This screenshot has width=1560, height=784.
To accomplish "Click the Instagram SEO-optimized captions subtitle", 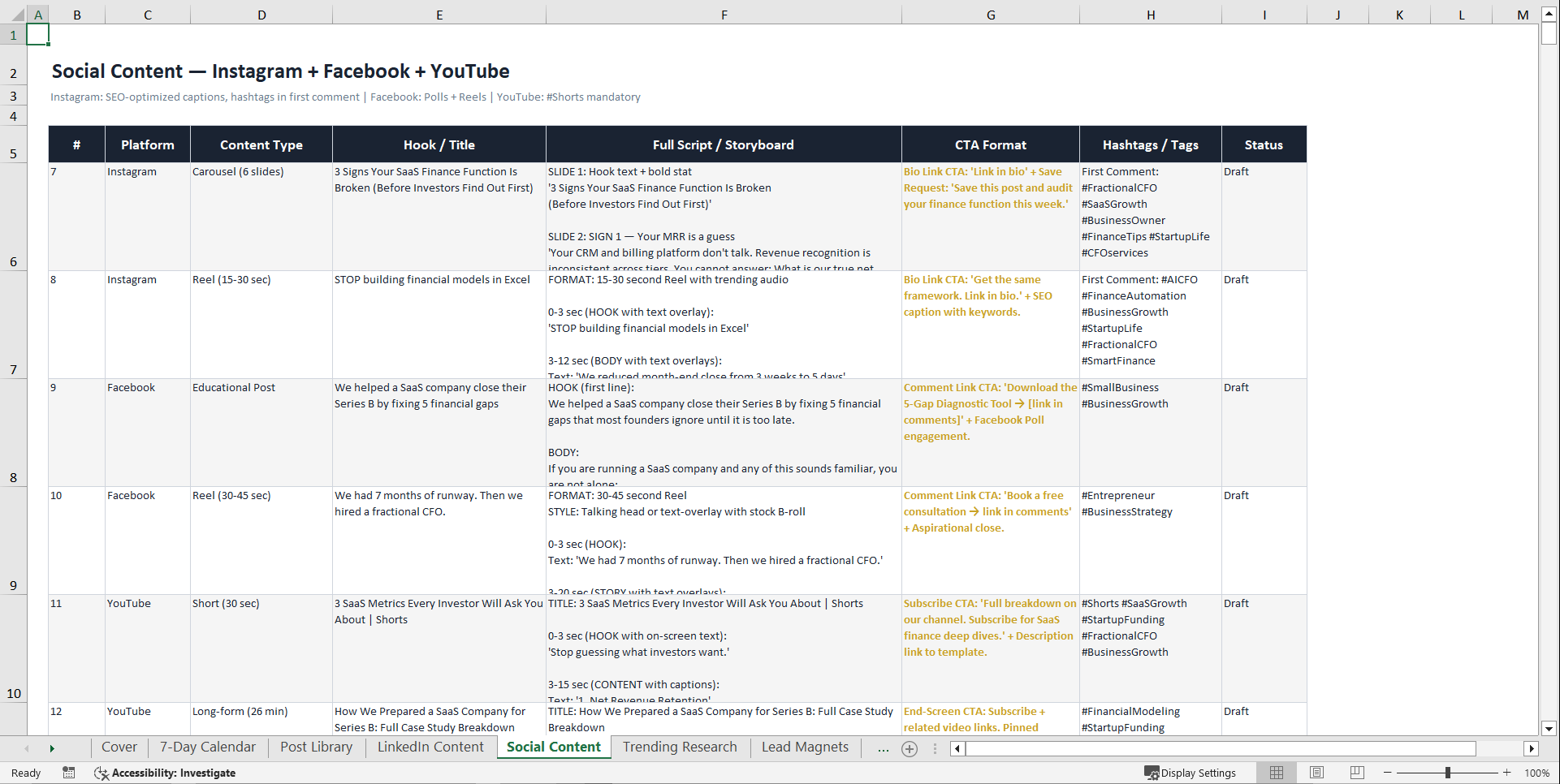I will click(345, 97).
